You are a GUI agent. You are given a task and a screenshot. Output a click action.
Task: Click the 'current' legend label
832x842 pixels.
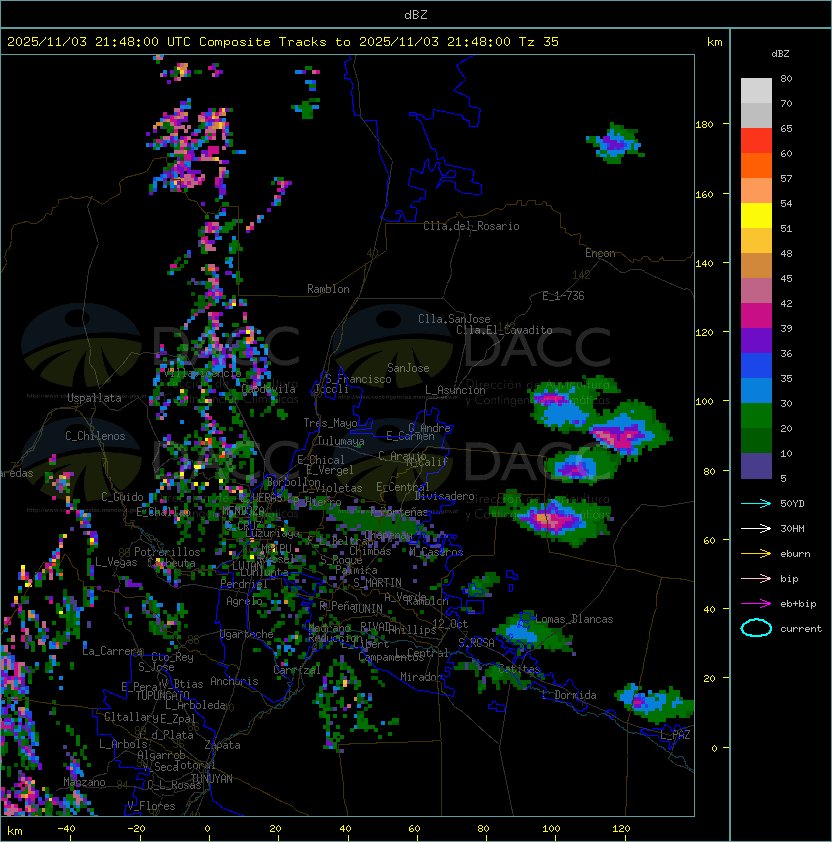pyautogui.click(x=801, y=629)
